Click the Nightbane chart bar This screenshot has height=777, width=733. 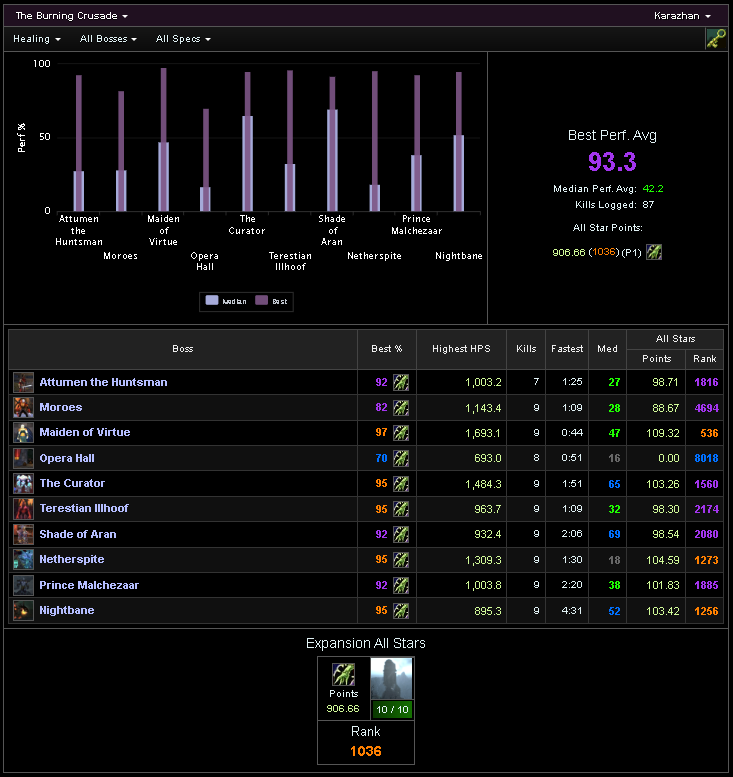tap(459, 142)
